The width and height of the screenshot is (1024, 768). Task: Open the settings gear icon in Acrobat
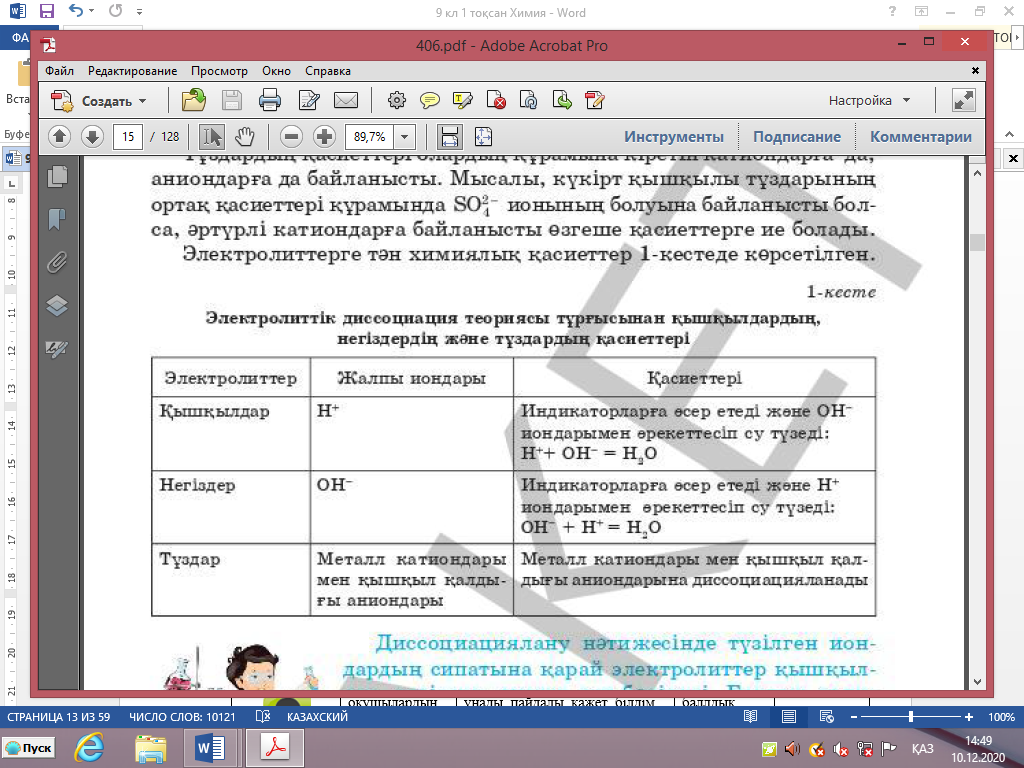(396, 101)
